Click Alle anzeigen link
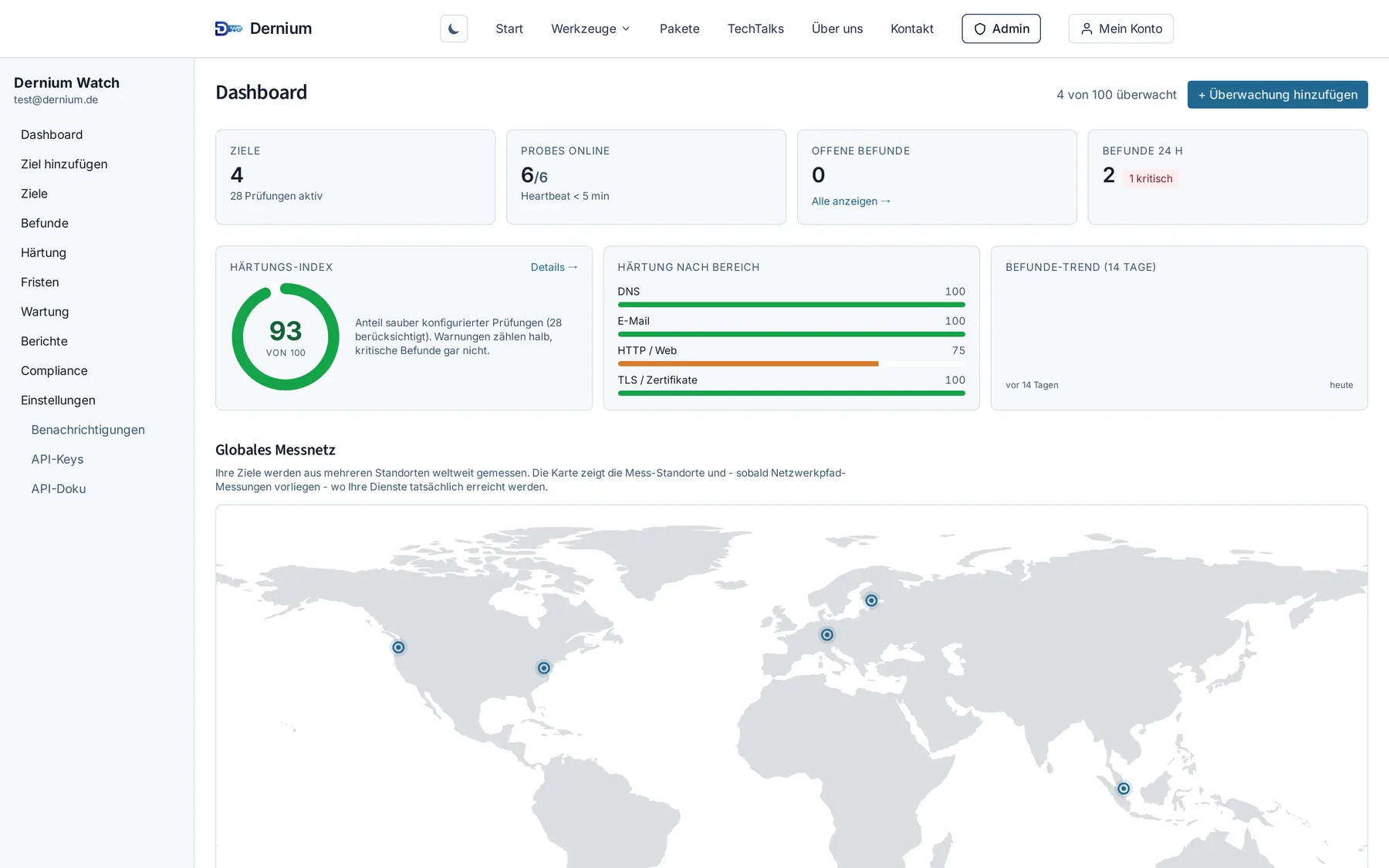This screenshot has height=868, width=1389. point(850,201)
